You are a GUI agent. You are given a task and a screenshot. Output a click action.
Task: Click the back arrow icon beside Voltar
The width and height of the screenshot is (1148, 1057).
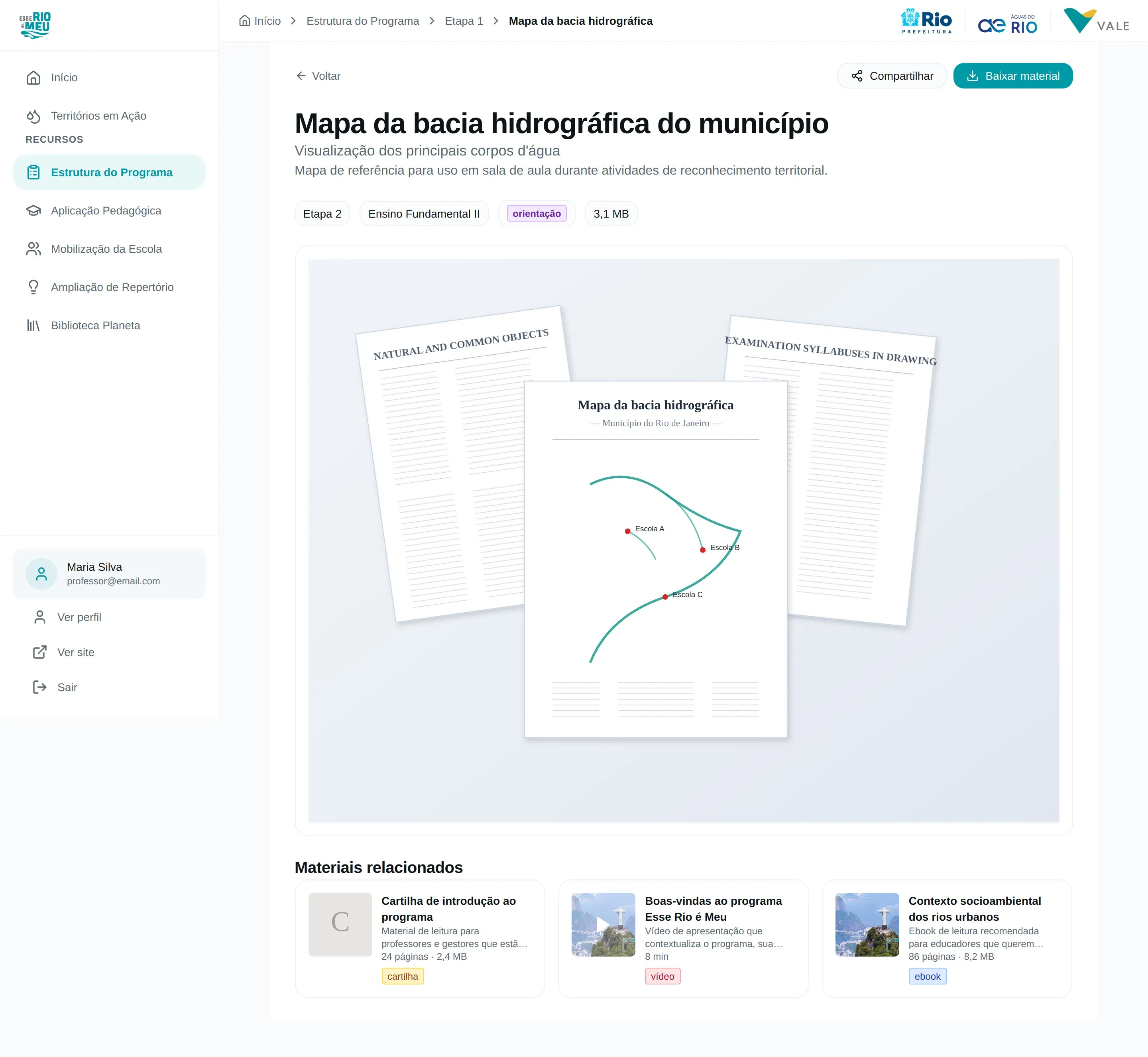(x=301, y=76)
